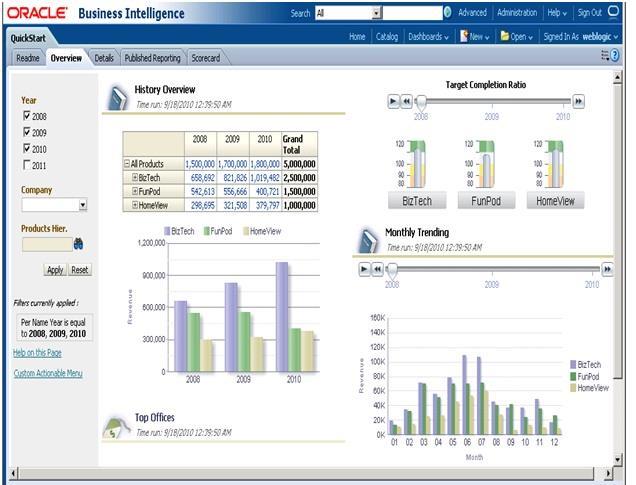Screen dimensions: 636x485
Task: Click the HomeView gauge button
Action: tap(555, 200)
